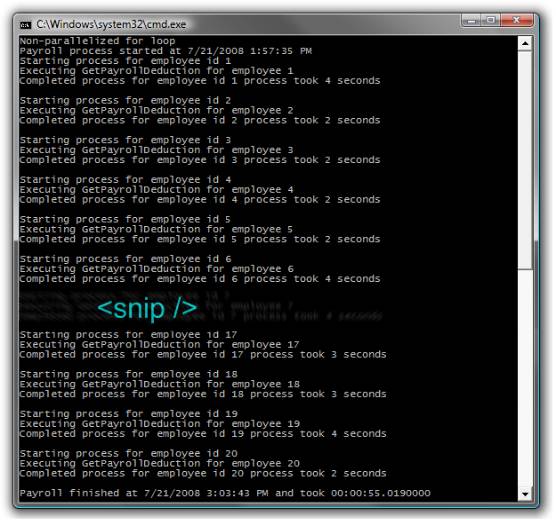Close the cmd.exe console window
This screenshot has height=526, width=556.
[517, 21]
